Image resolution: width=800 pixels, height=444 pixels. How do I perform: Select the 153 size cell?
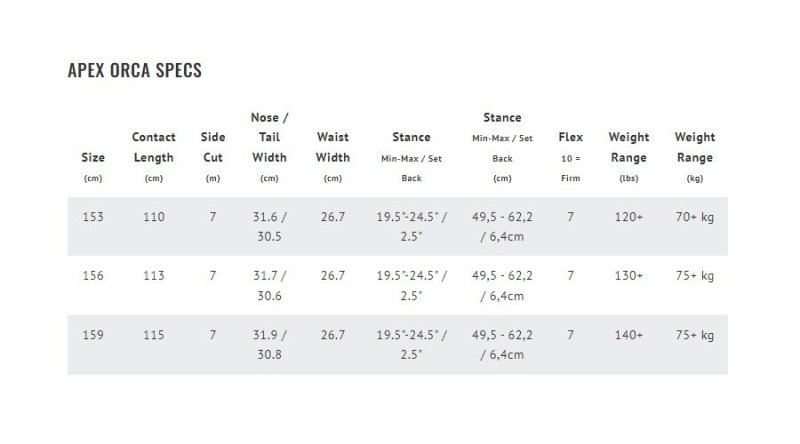tap(92, 217)
